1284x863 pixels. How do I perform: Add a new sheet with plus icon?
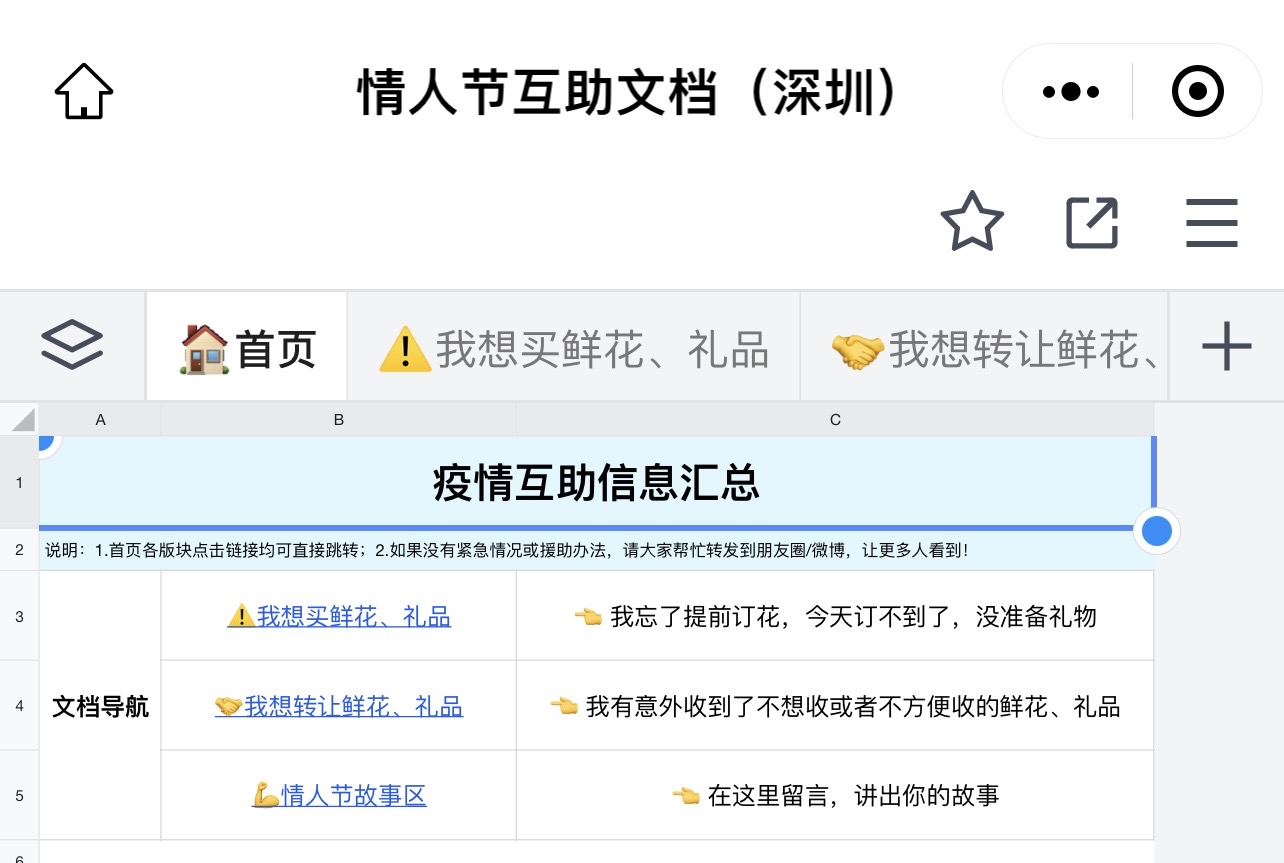click(x=1226, y=347)
